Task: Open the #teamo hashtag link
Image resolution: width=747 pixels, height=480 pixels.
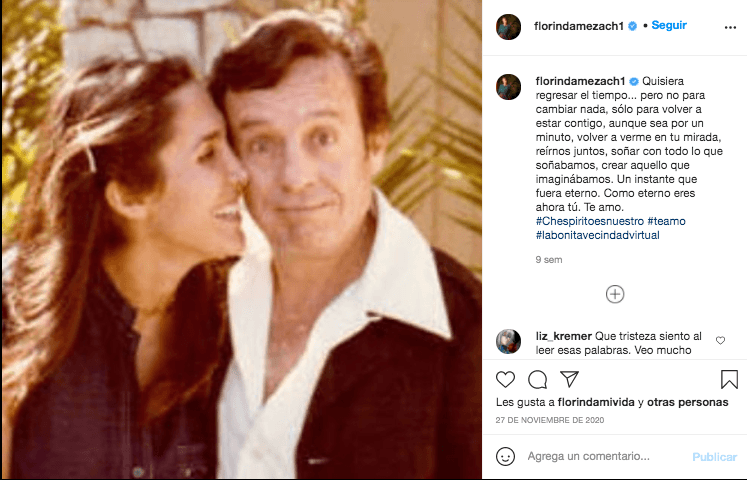Action: 666,220
